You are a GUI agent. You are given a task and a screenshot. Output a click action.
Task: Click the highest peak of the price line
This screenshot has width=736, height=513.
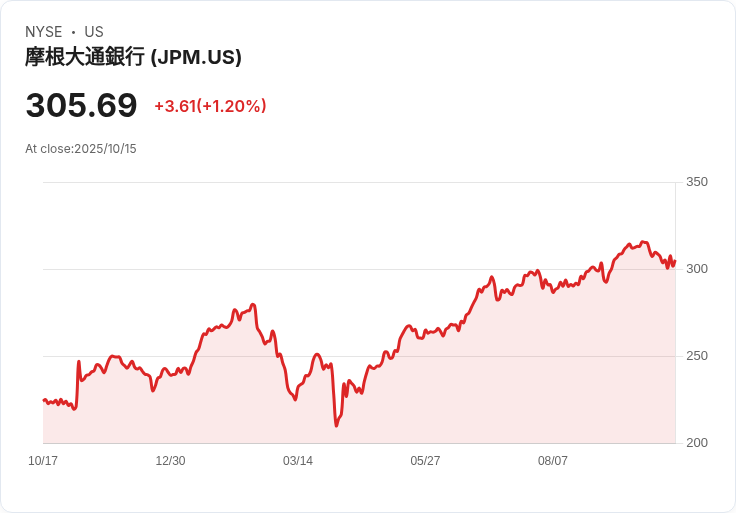coord(643,242)
